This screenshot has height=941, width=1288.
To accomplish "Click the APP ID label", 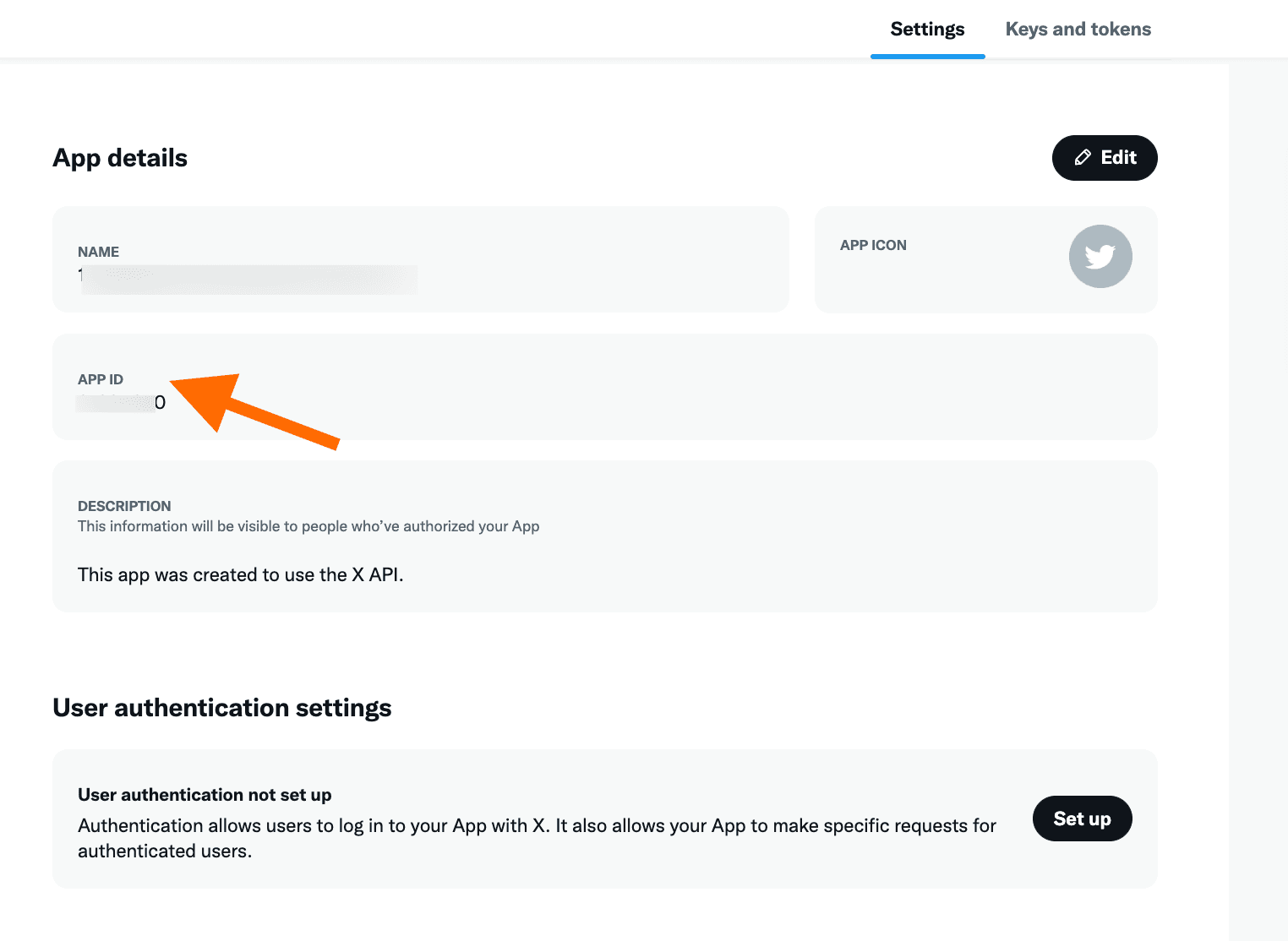I will tap(101, 379).
